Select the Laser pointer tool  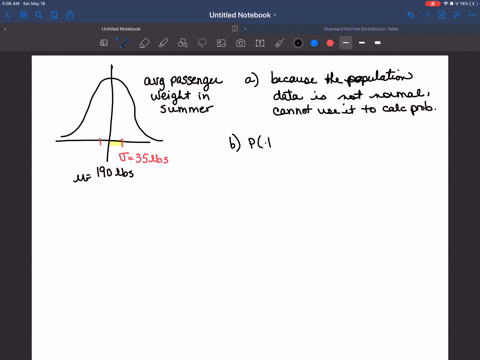click(x=279, y=43)
